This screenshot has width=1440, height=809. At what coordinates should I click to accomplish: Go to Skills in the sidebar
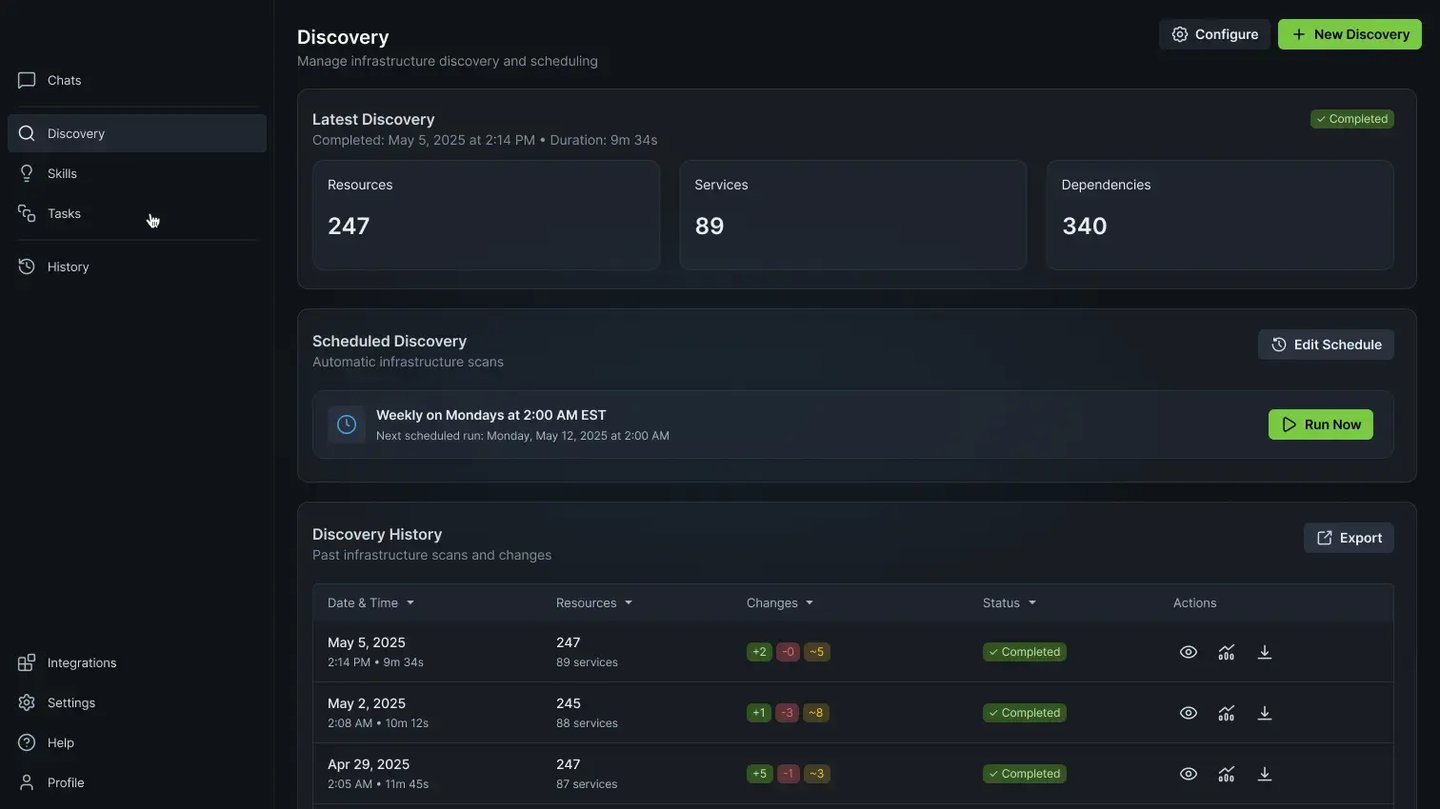(x=62, y=173)
